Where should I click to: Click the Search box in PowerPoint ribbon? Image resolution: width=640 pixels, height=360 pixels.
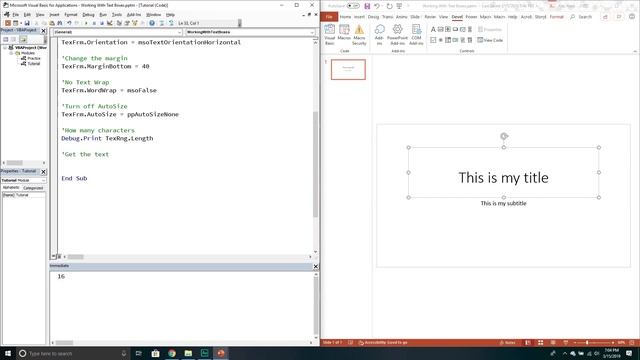click(x=581, y=17)
